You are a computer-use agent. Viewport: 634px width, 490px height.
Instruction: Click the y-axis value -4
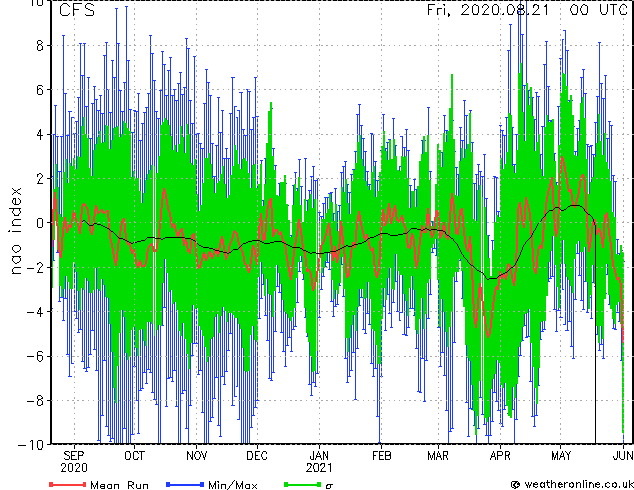(x=35, y=312)
